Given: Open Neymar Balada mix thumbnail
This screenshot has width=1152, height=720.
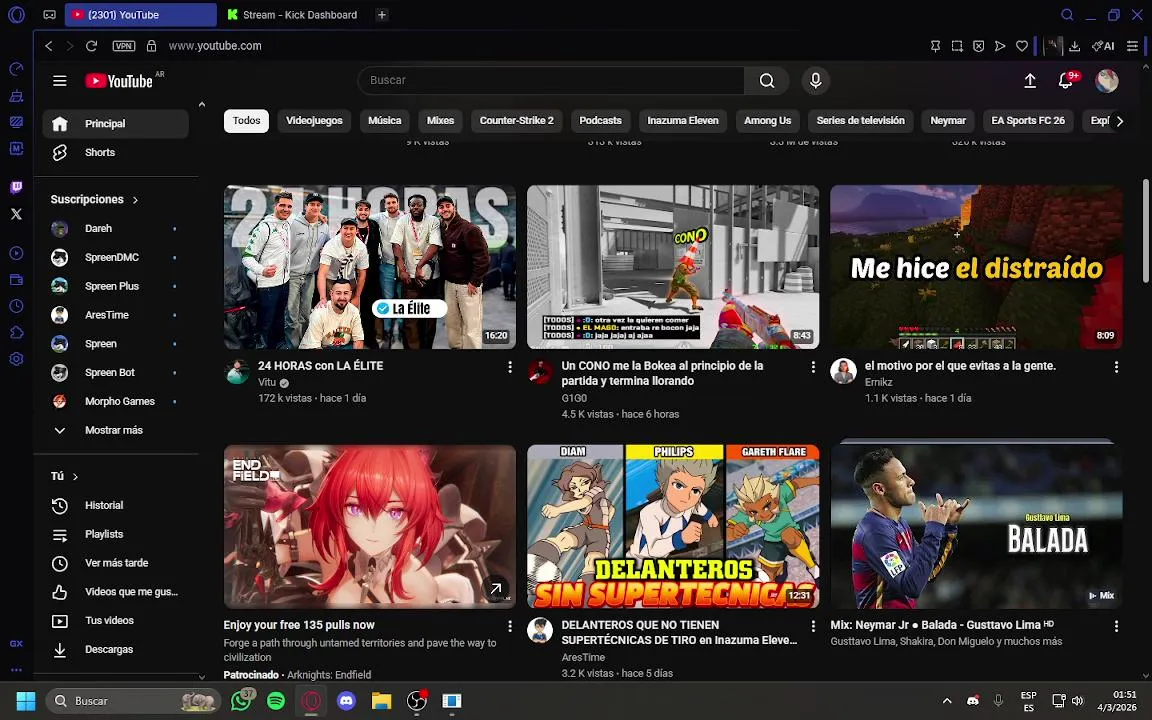Looking at the screenshot, I should (976, 526).
